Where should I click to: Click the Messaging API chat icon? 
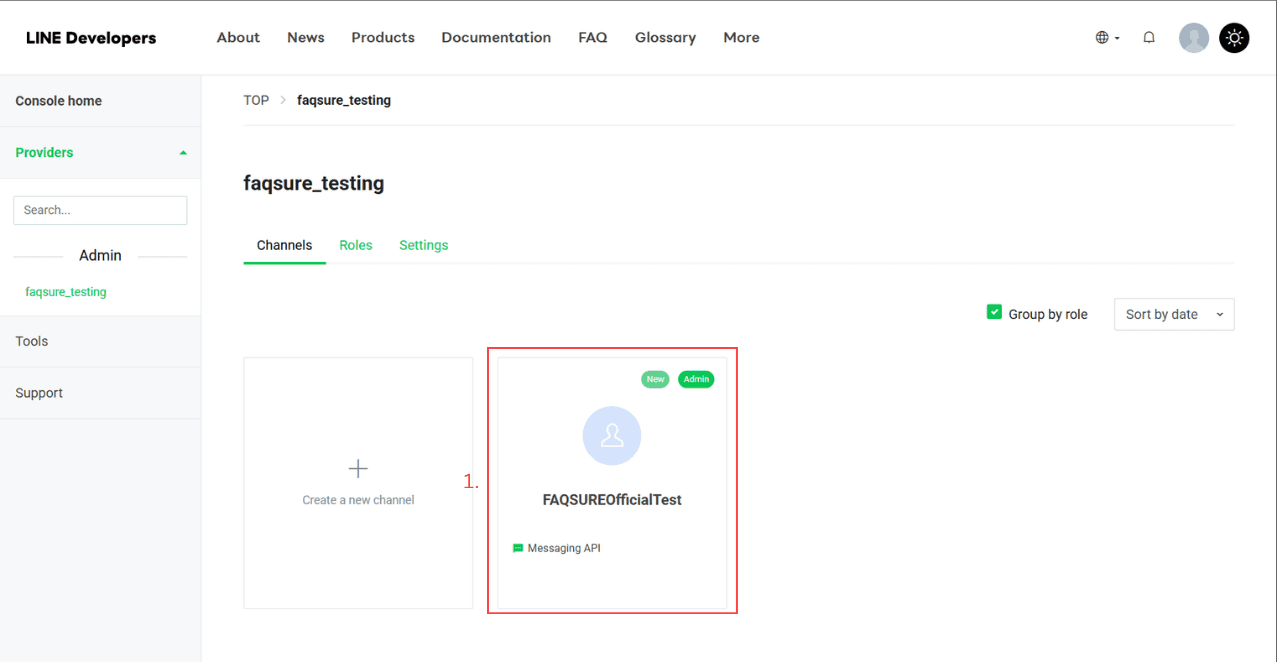tap(518, 548)
